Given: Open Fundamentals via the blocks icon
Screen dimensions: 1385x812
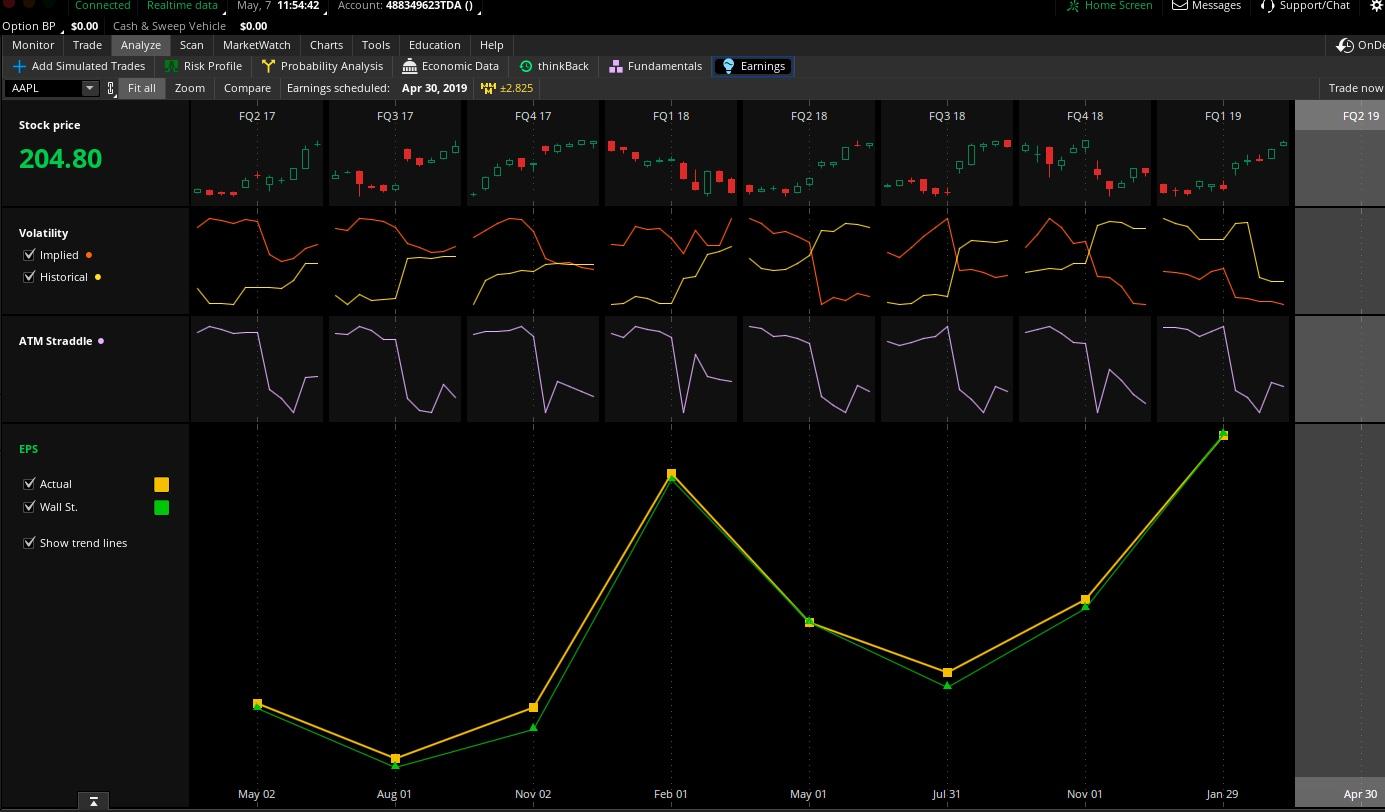Looking at the screenshot, I should 615,66.
